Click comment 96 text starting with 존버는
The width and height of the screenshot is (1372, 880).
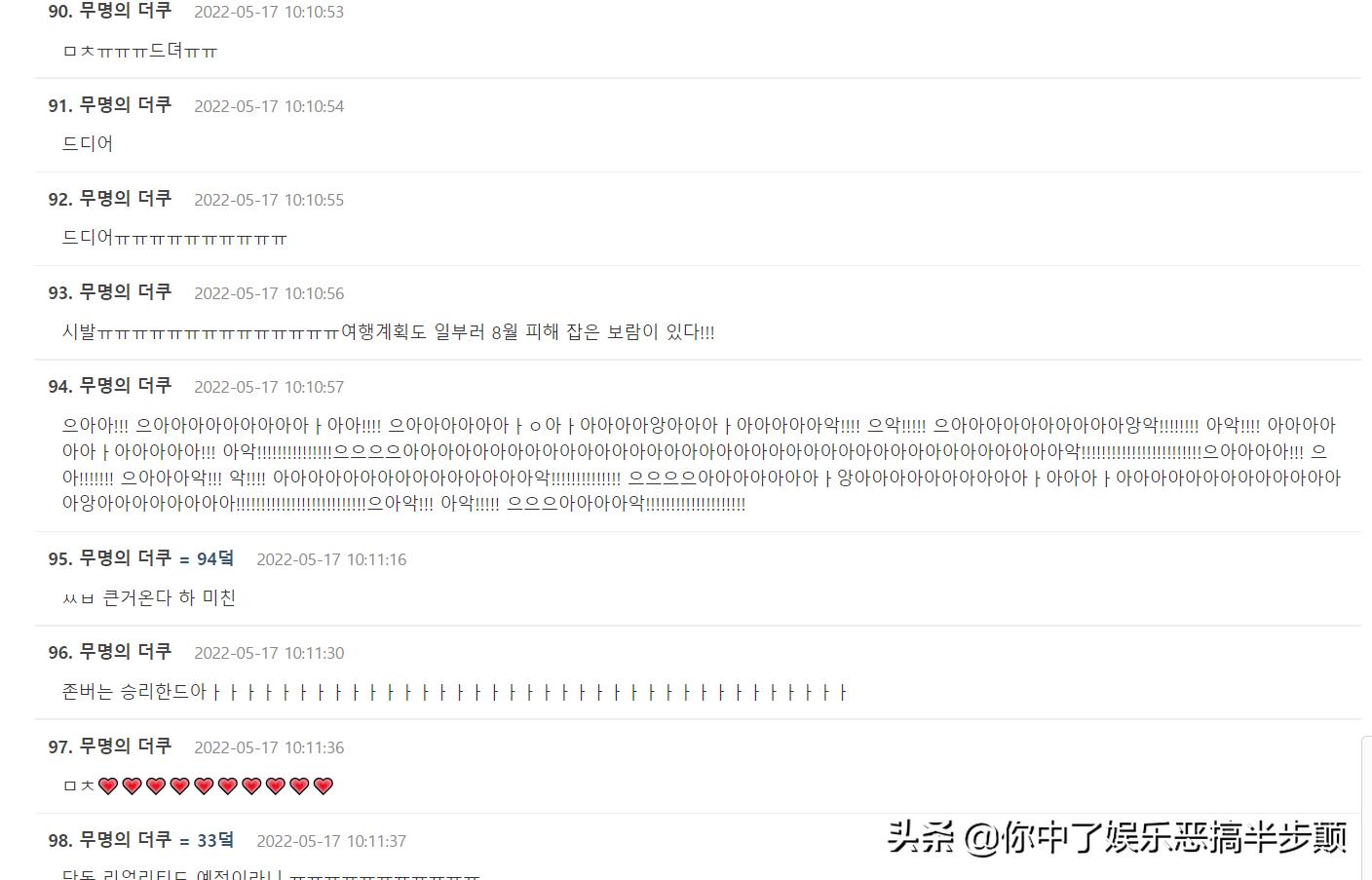[454, 692]
